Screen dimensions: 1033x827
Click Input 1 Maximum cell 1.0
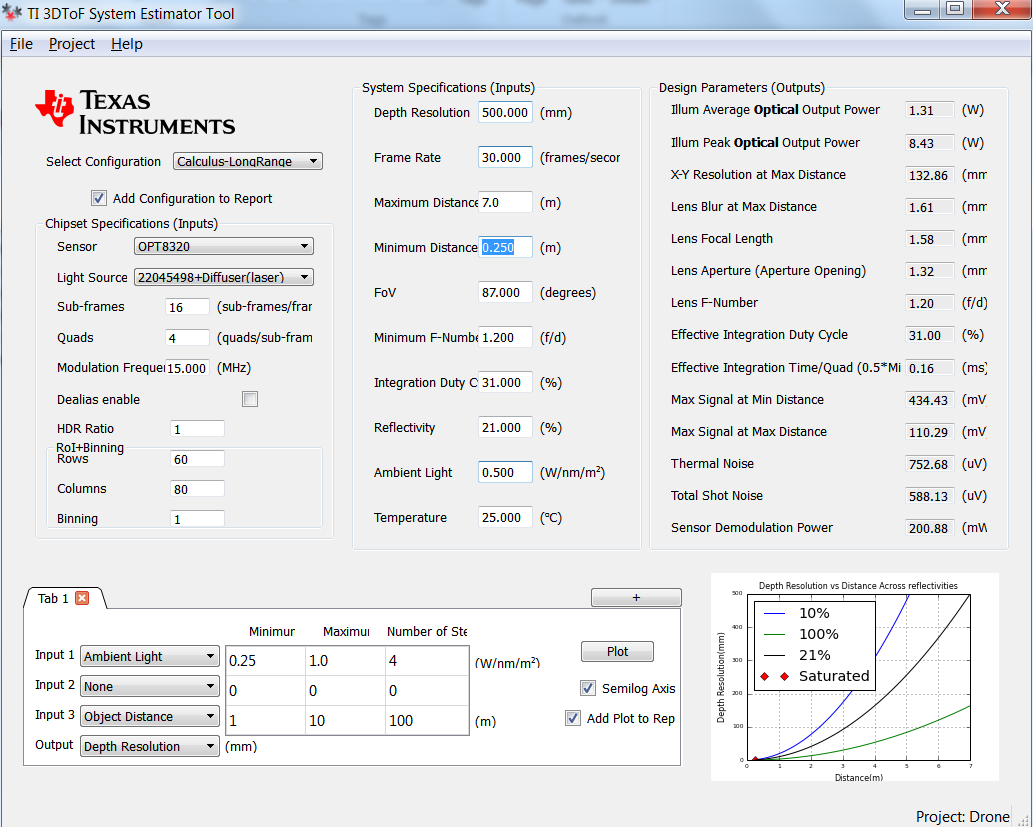pyautogui.click(x=346, y=661)
